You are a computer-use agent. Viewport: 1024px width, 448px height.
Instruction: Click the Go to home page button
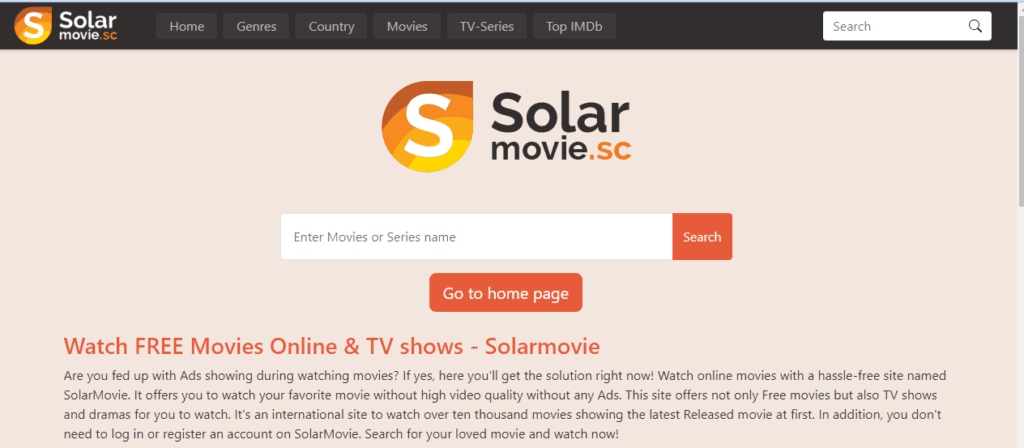click(505, 293)
